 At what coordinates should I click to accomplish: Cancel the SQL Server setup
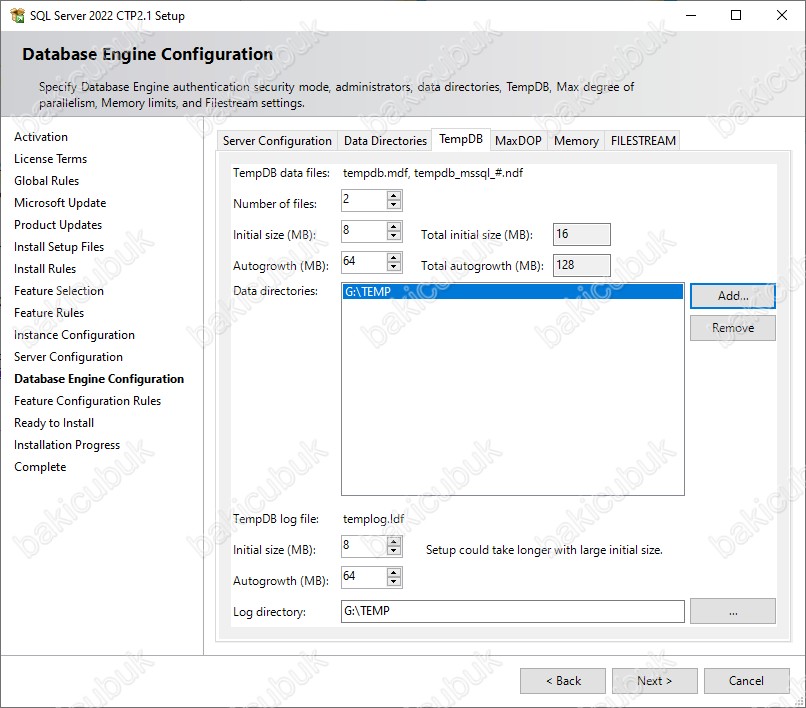746,681
